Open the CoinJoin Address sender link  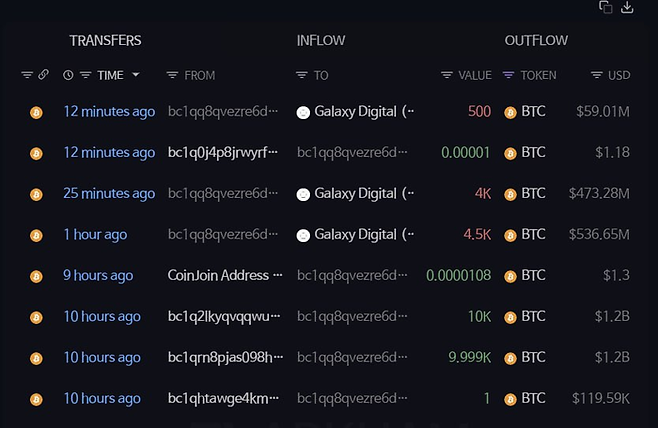click(218, 275)
